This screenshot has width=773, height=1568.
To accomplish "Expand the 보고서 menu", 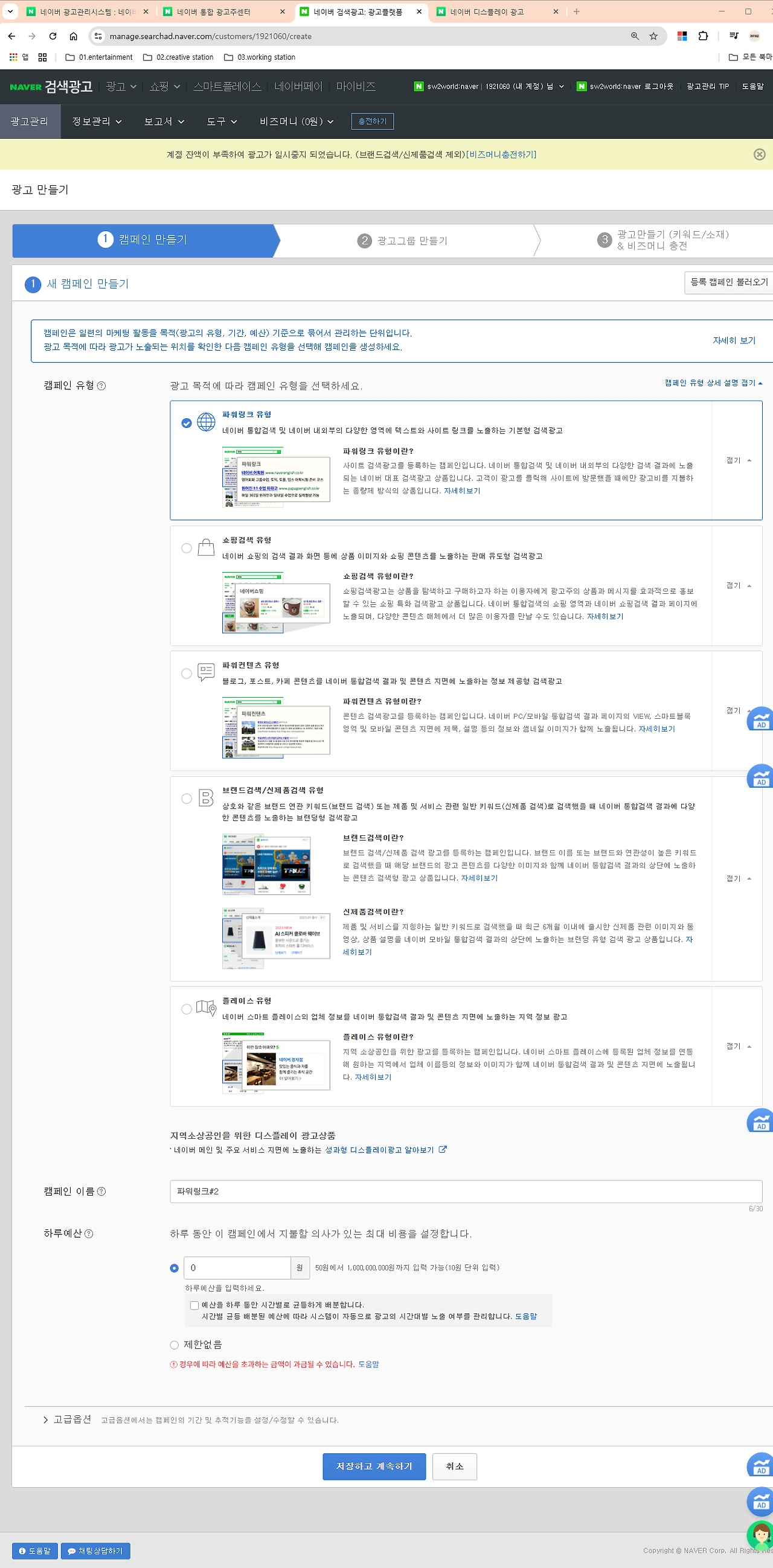I will click(164, 122).
